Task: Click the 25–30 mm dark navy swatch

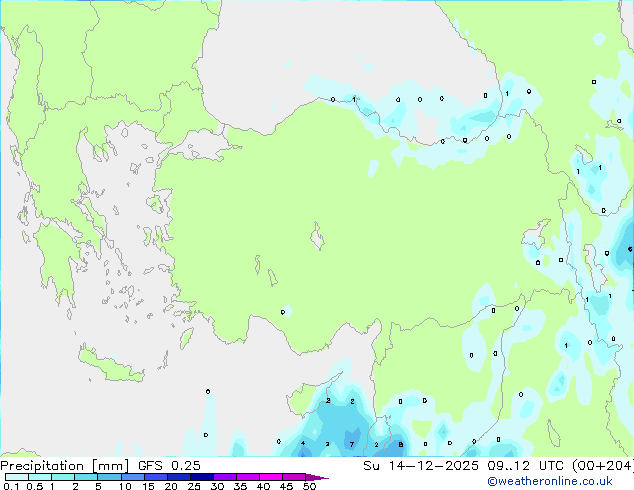Action: pyautogui.click(x=201, y=477)
